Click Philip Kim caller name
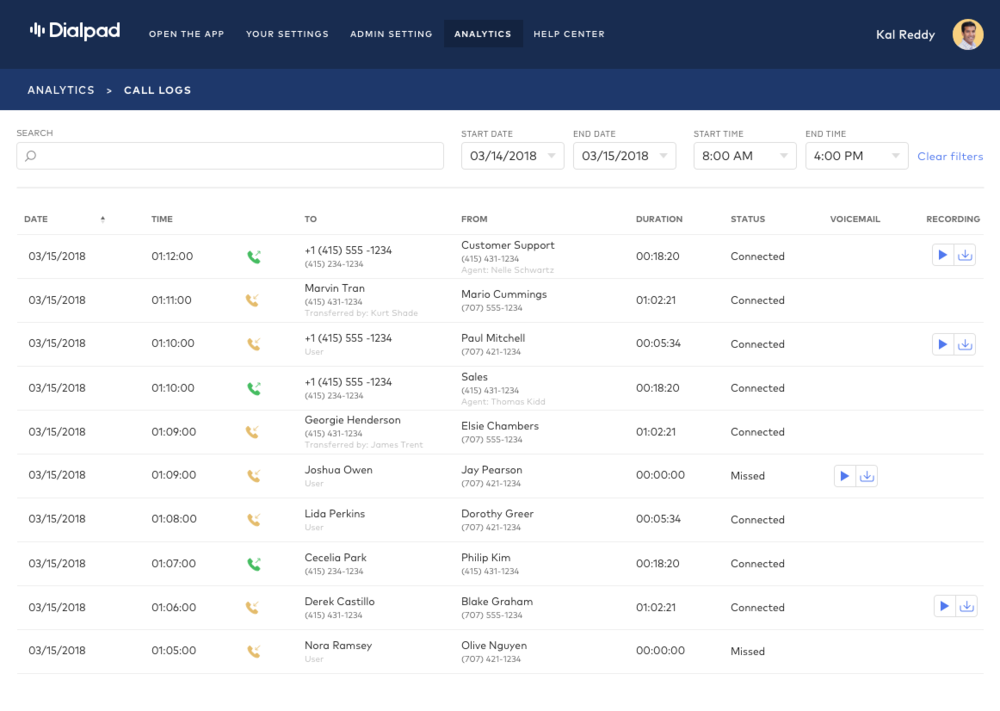Screen dimensions: 1000x711 [486, 557]
